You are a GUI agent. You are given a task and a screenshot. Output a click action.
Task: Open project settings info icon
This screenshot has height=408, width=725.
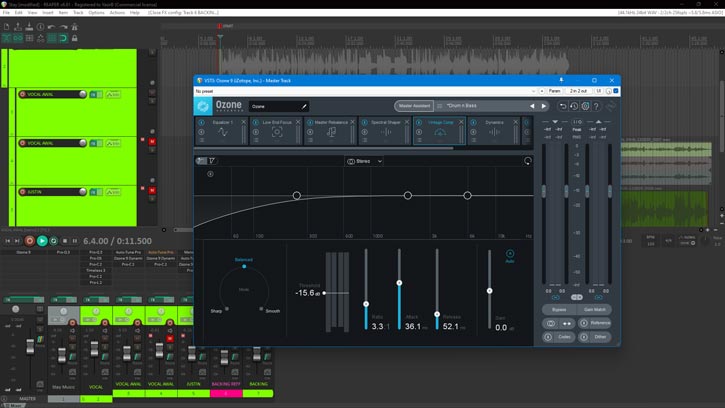pyautogui.click(x=41, y=27)
